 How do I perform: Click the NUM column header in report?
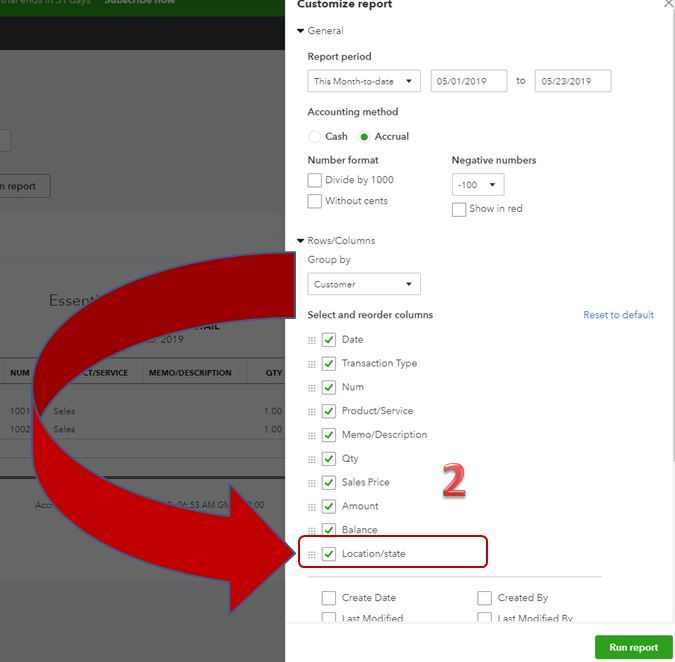pos(20,373)
